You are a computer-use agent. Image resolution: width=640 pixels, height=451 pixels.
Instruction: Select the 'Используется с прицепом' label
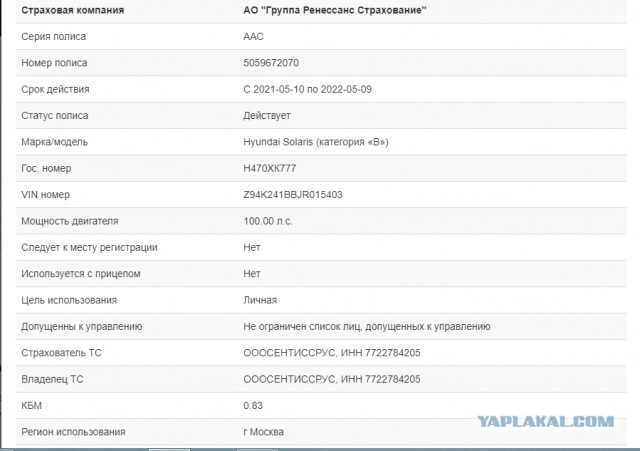pos(81,274)
